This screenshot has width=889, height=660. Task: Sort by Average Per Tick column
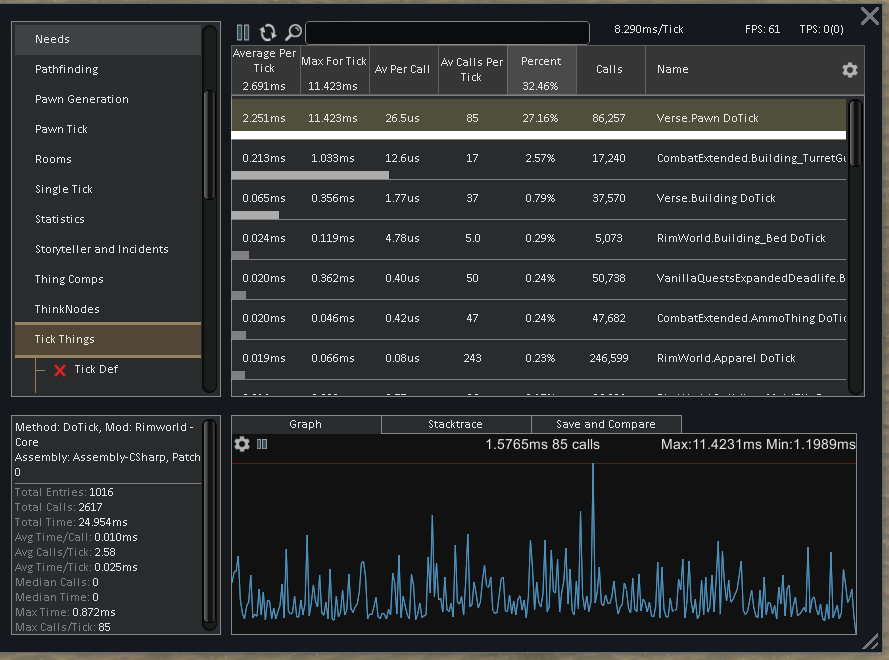[265, 70]
